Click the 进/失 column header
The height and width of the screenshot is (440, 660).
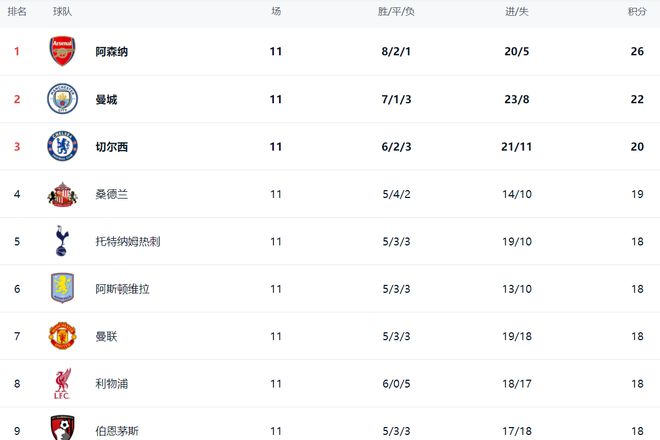(516, 11)
